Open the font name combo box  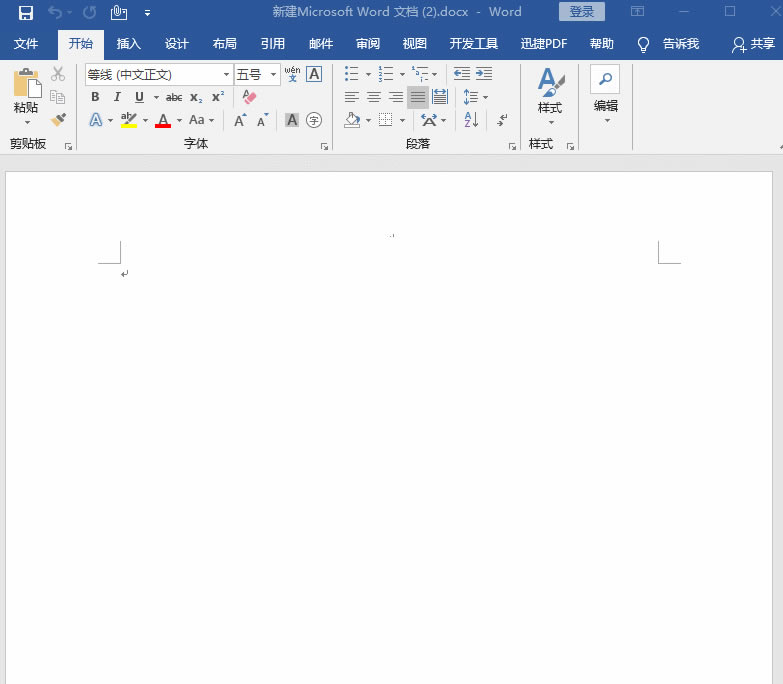pyautogui.click(x=159, y=75)
